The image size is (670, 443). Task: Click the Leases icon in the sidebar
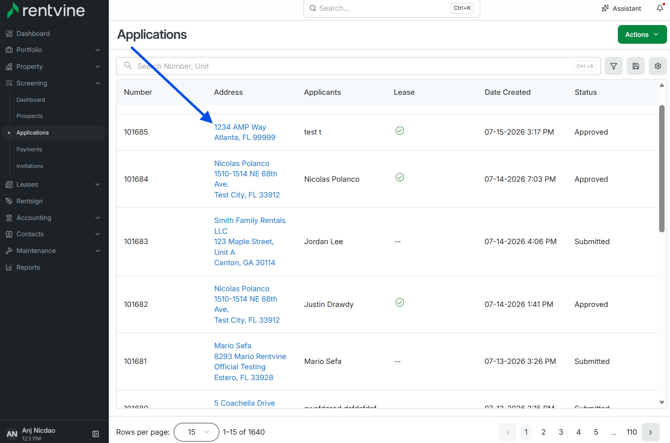[x=9, y=185]
